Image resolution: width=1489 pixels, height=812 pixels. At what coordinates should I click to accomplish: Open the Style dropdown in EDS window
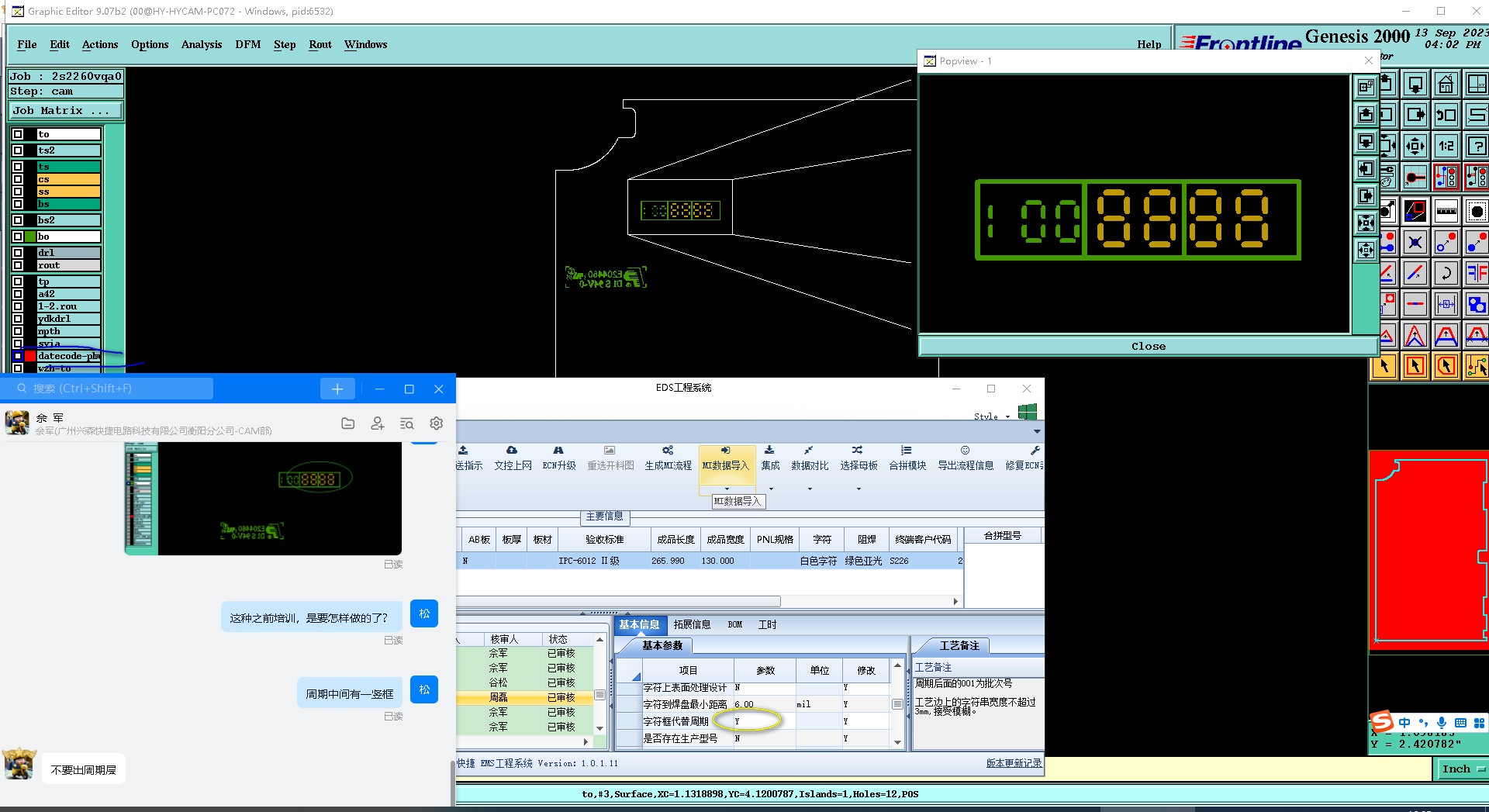[x=992, y=416]
